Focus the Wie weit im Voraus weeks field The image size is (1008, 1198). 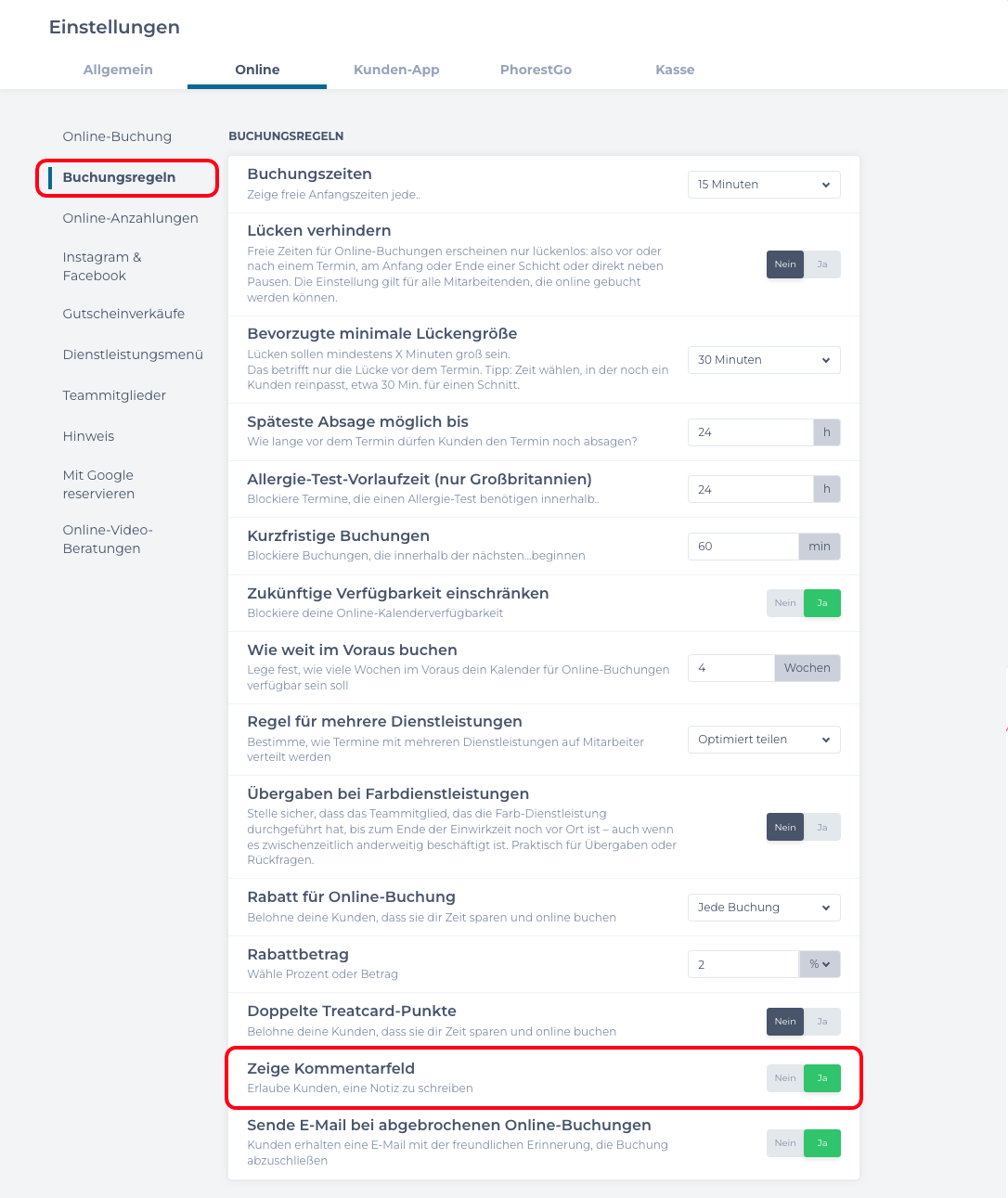(x=730, y=668)
